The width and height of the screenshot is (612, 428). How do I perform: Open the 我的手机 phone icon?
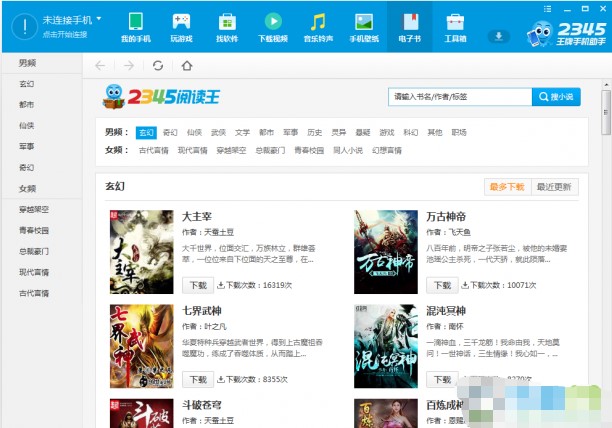[x=135, y=27]
